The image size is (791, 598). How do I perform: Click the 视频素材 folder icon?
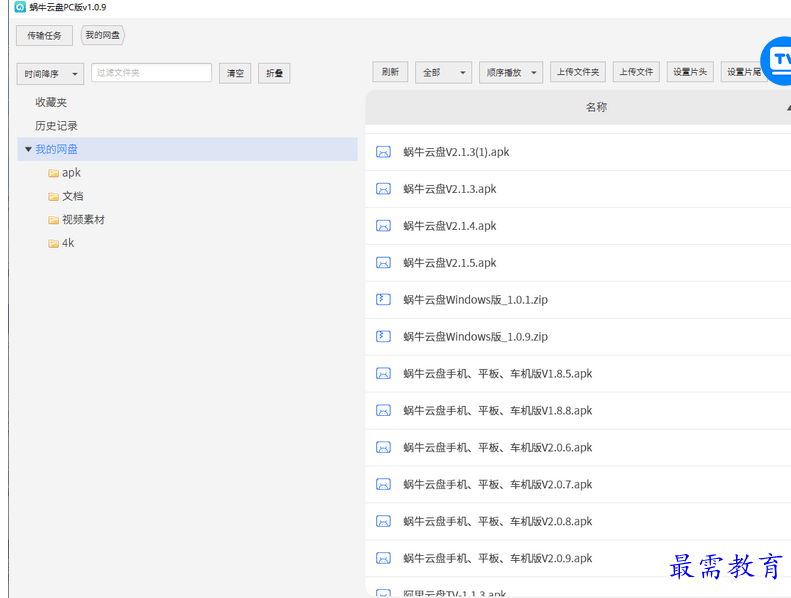point(53,220)
